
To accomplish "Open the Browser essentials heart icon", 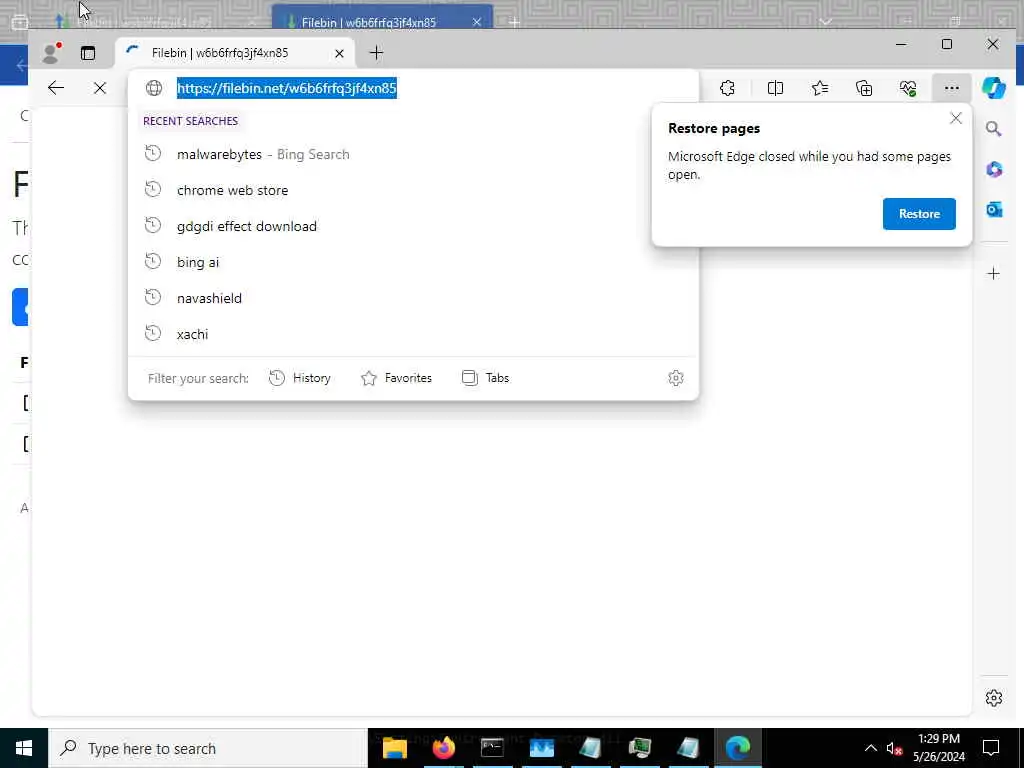I will pyautogui.click(x=908, y=88).
